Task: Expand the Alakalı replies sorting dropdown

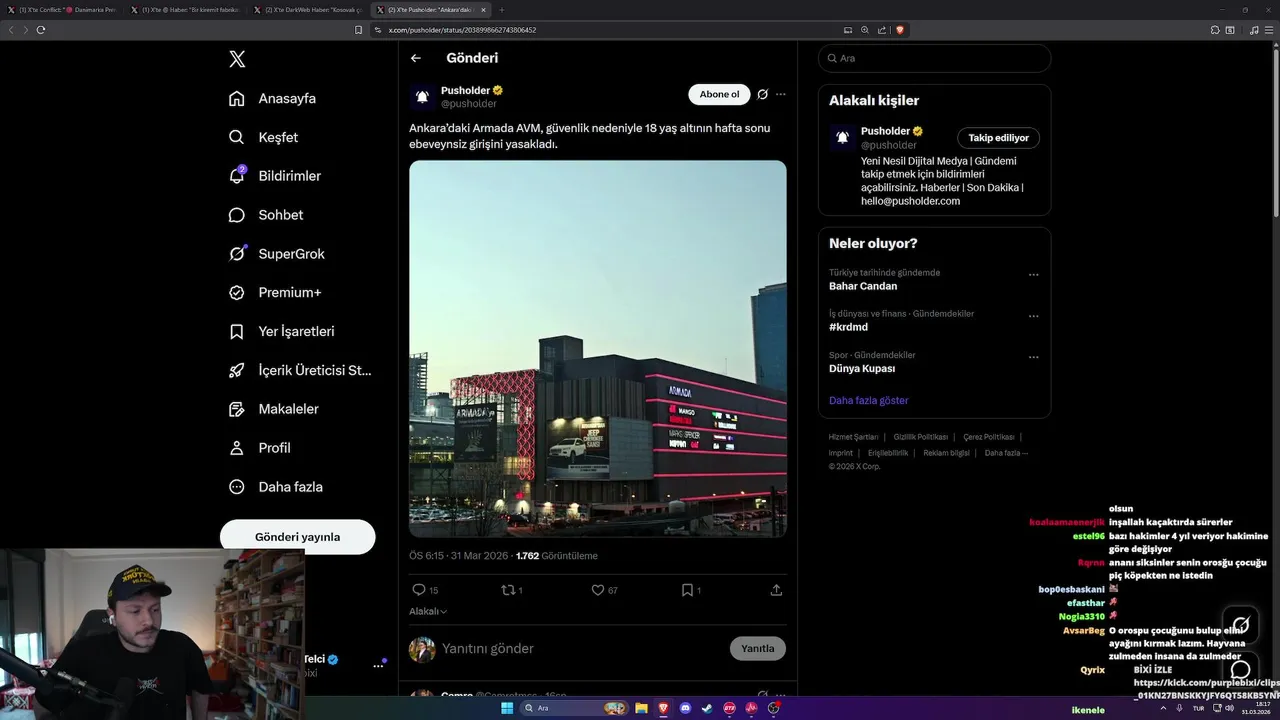Action: tap(428, 611)
